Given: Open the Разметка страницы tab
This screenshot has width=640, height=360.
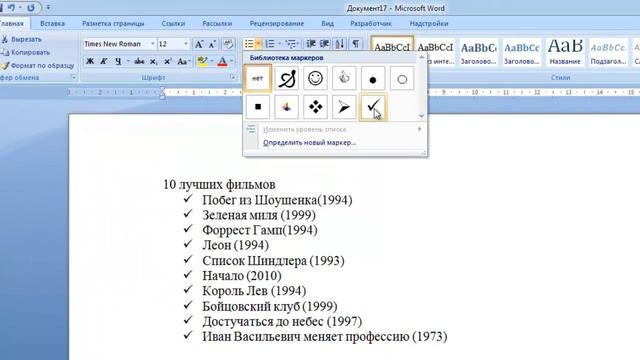Looking at the screenshot, I should (x=113, y=24).
